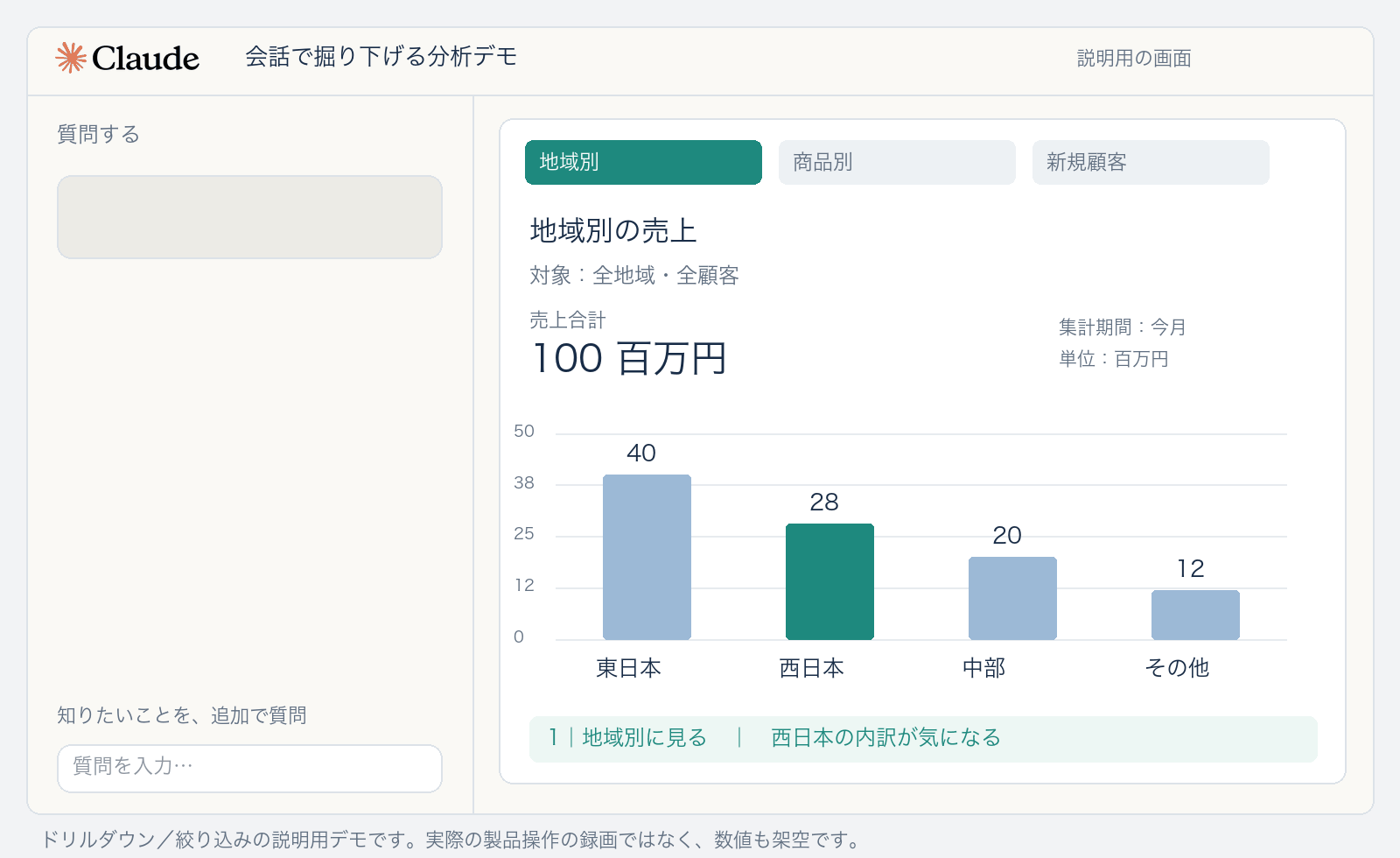Focus the 質問を入力 input field
Viewport: 1400px width, 858px height.
click(249, 768)
